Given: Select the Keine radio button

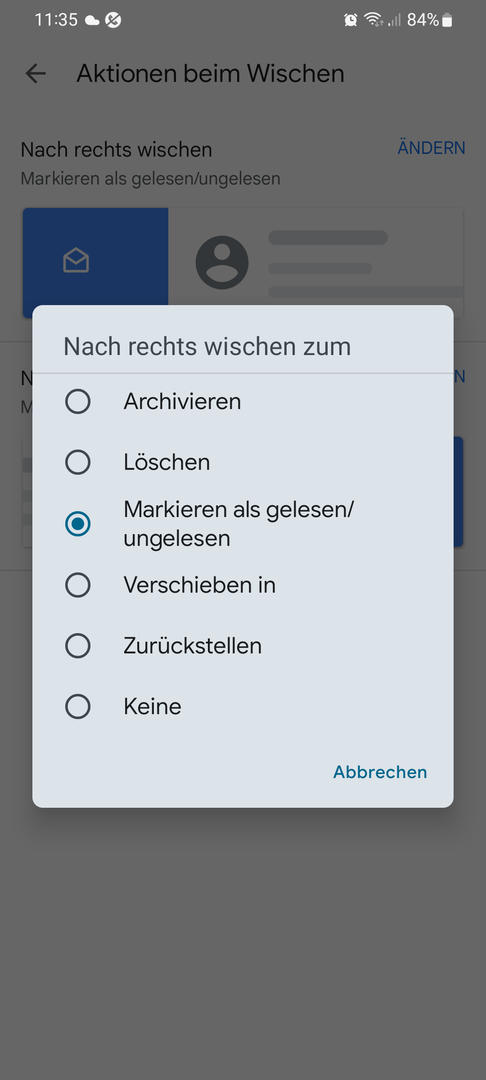Looking at the screenshot, I should (77, 706).
